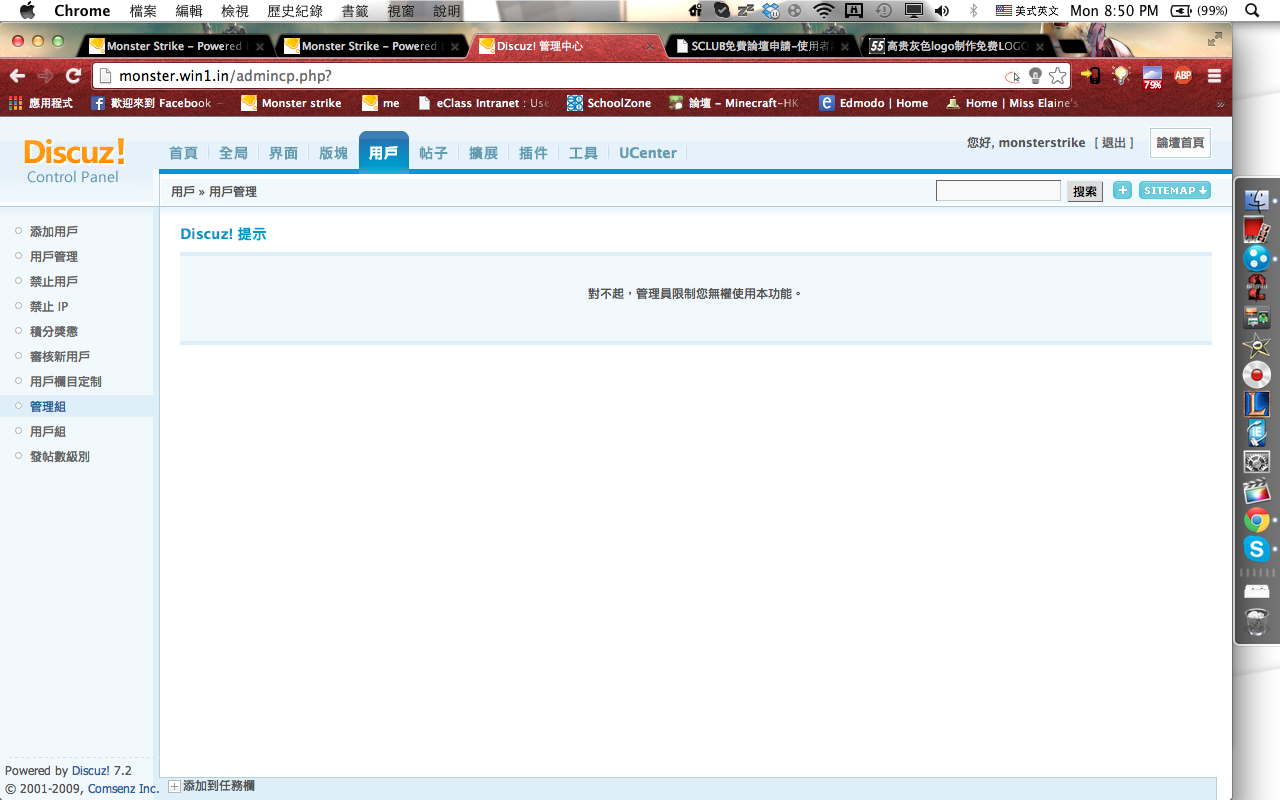Click 添加到任務欄 at the bottom
The width and height of the screenshot is (1280, 800).
click(212, 787)
